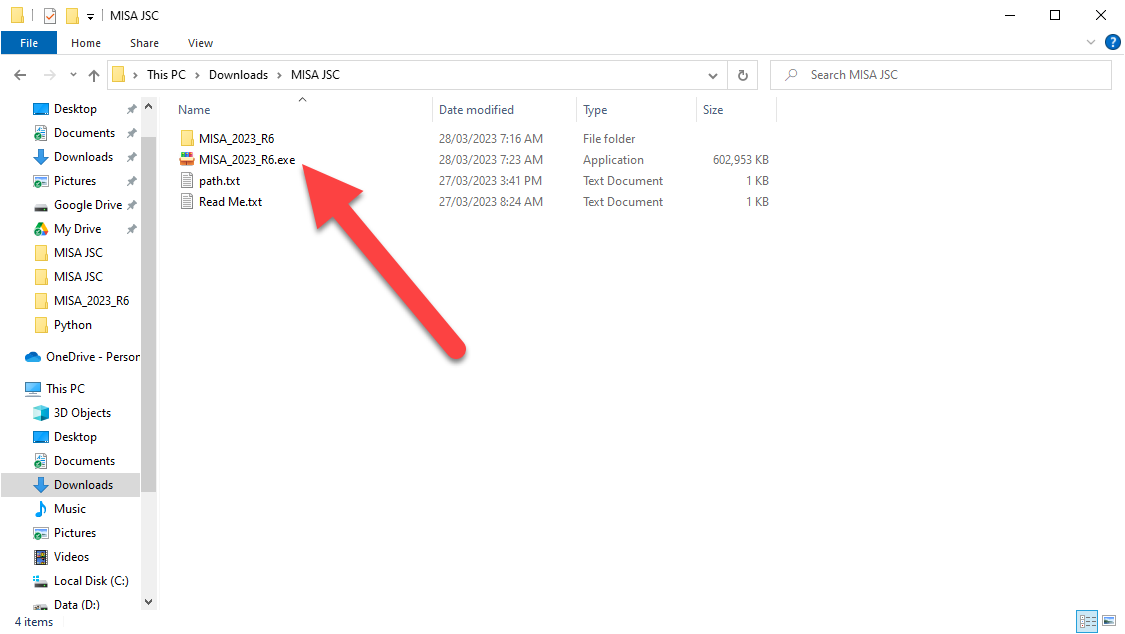Screen dimensions: 1125x634
Task: Open Customize Quick Access Toolbar dropdown
Action: coord(90,16)
